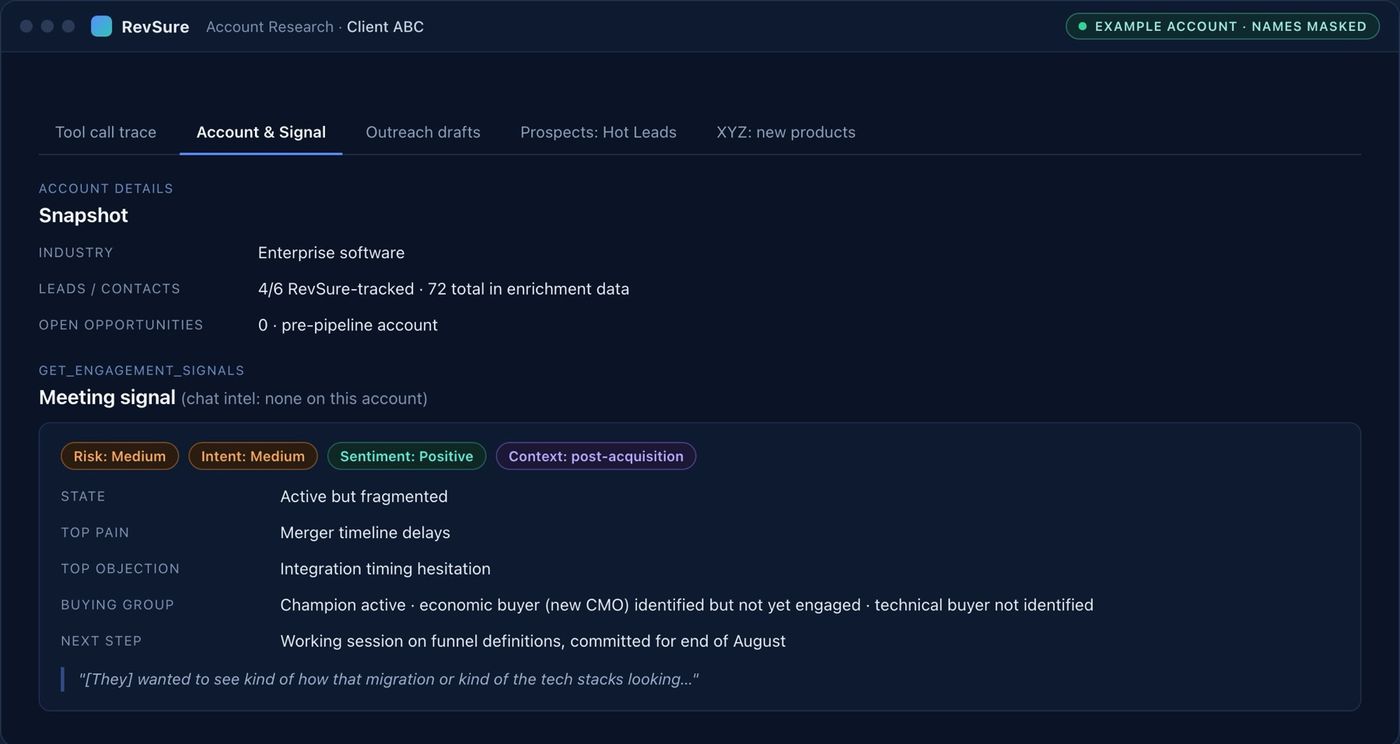
Task: Click the Risk: Medium tag
Action: 120,456
